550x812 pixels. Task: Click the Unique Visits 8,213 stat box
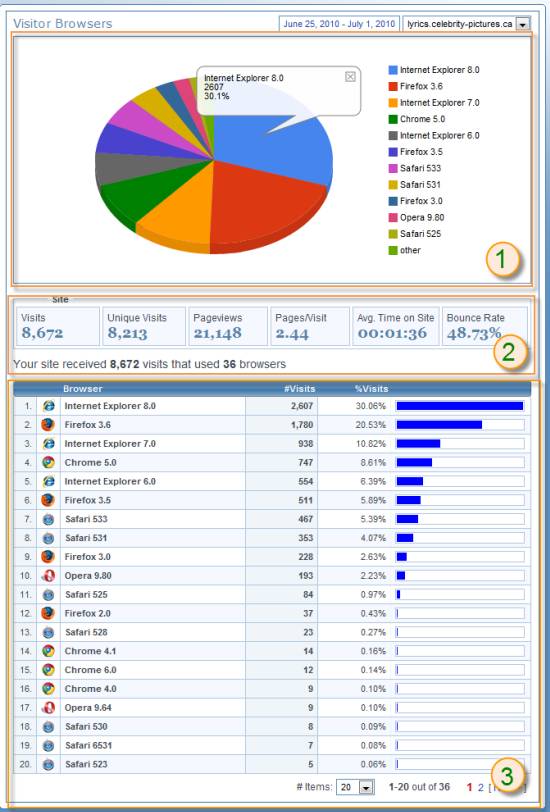(143, 326)
